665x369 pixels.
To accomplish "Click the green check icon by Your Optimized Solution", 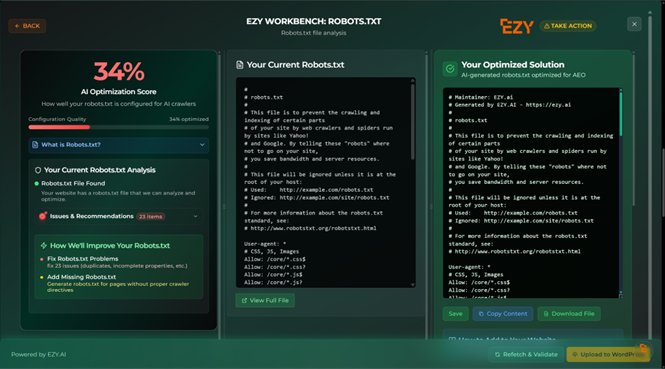I will pyautogui.click(x=450, y=68).
